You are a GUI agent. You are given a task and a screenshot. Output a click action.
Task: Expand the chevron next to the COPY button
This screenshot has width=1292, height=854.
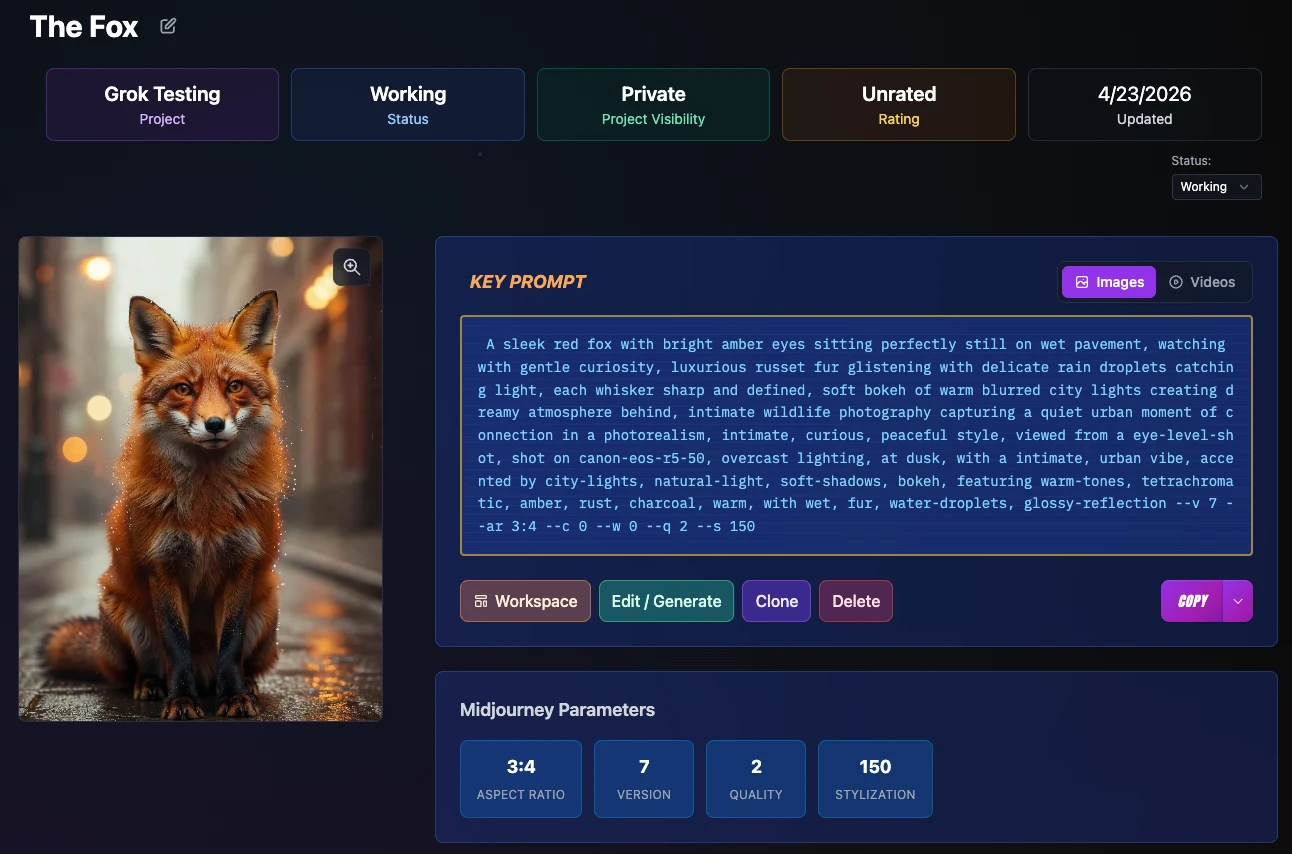[1238, 601]
